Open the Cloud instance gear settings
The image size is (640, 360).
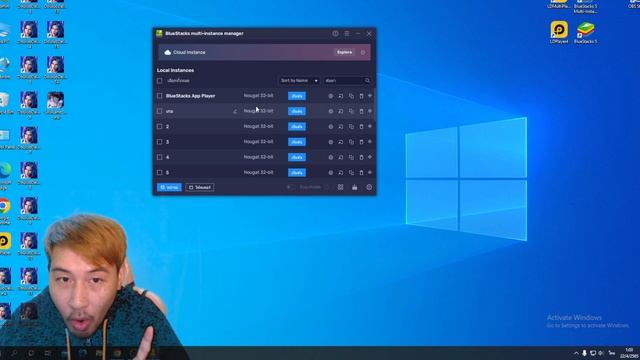pyautogui.click(x=363, y=52)
